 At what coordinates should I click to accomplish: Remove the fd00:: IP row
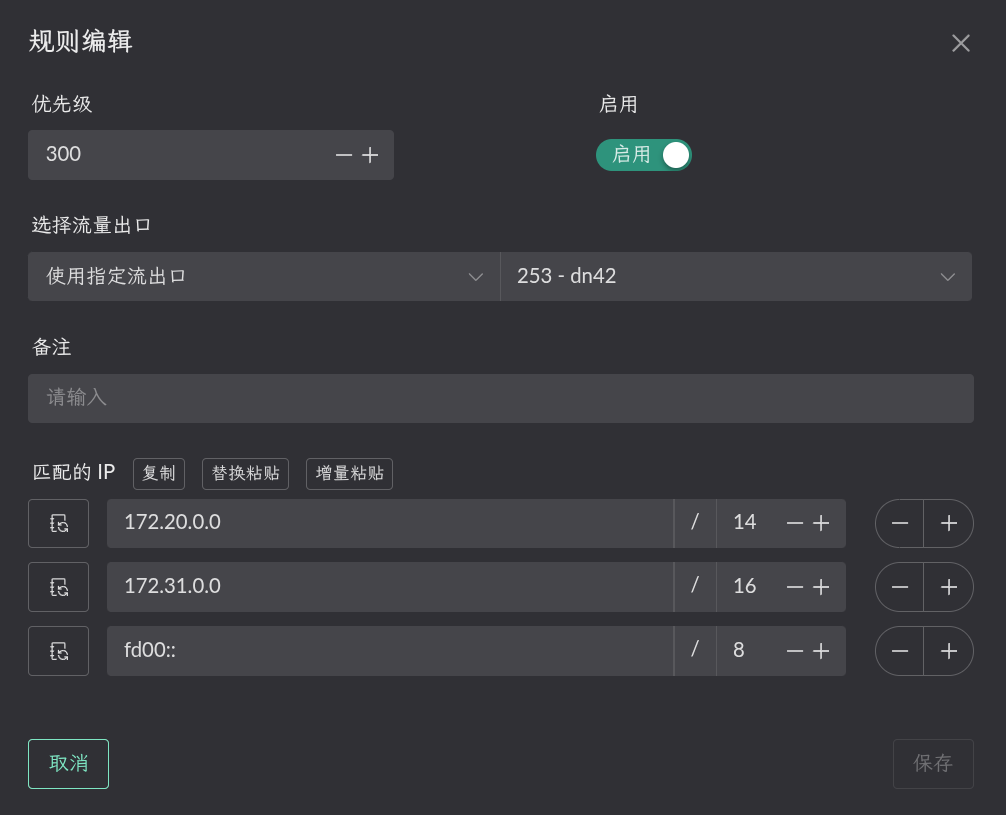click(899, 651)
